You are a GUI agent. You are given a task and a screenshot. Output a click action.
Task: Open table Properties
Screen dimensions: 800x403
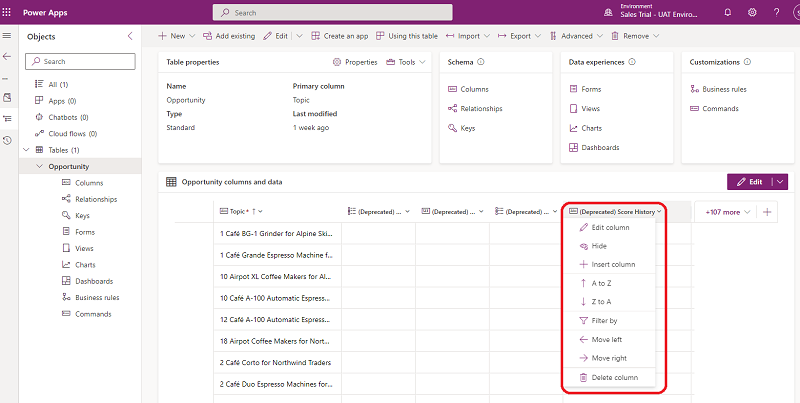(x=355, y=62)
